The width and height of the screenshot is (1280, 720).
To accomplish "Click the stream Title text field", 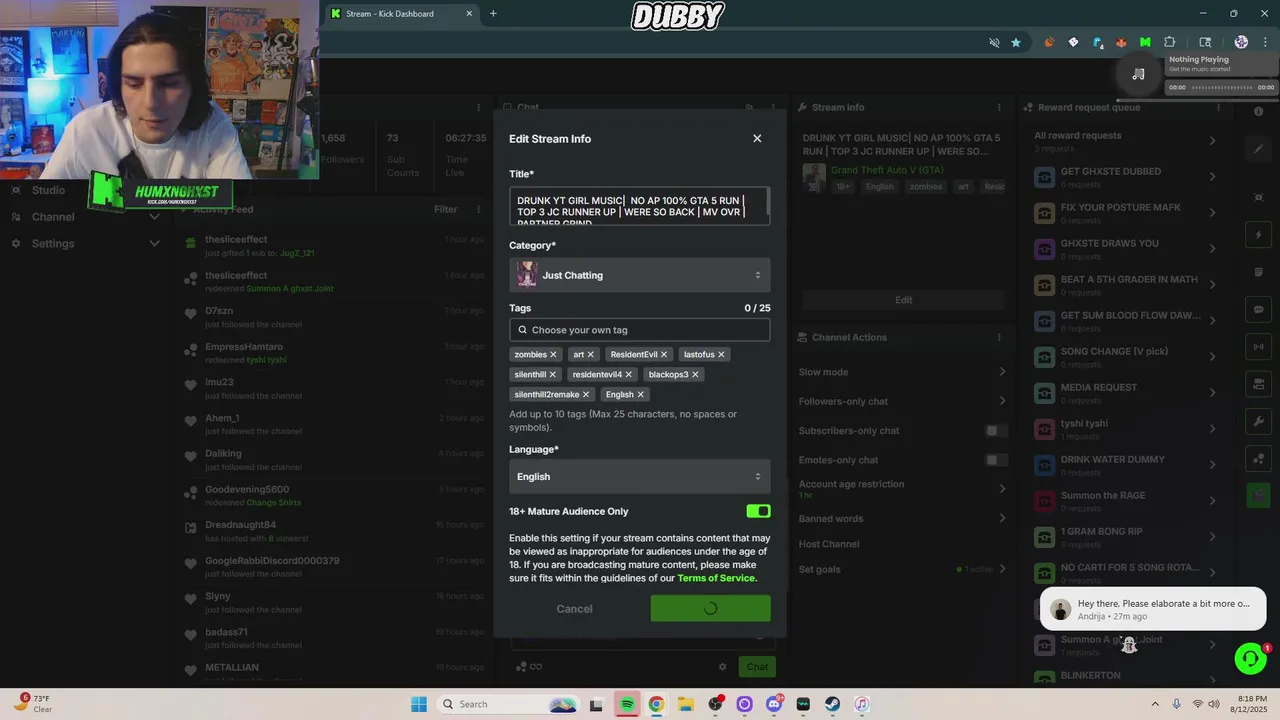I will pyautogui.click(x=640, y=206).
